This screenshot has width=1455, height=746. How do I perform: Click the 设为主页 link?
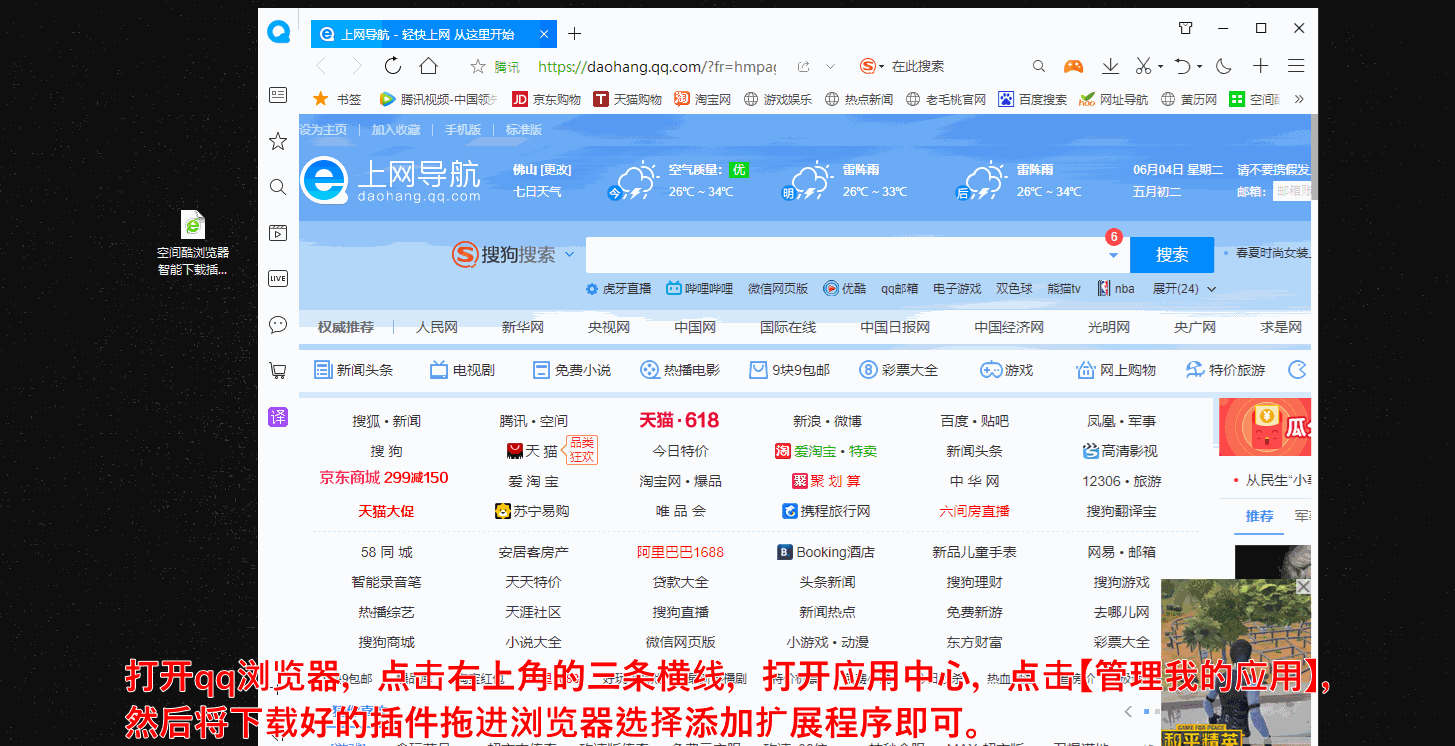(x=323, y=130)
